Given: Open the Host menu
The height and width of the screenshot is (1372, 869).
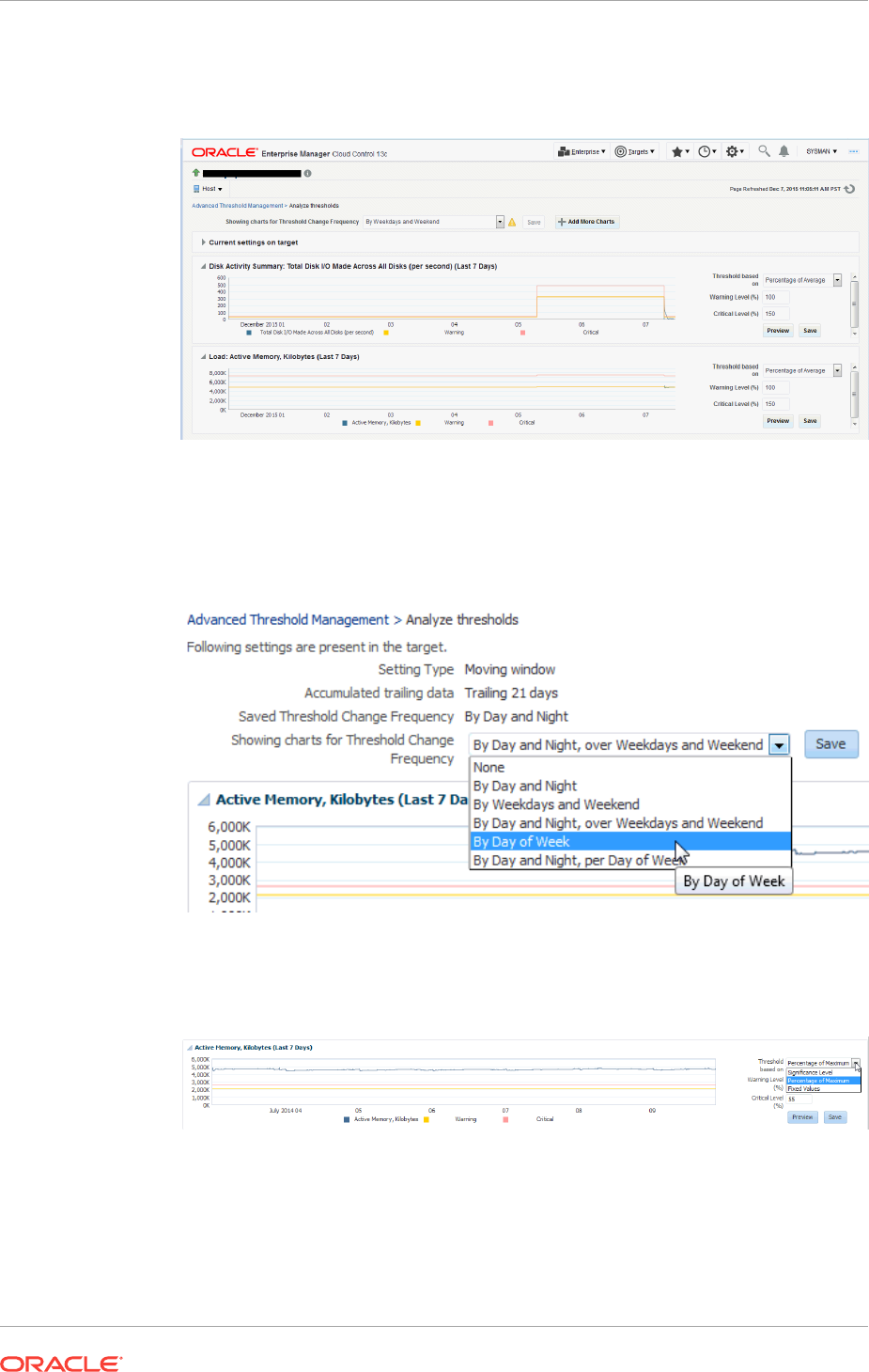Looking at the screenshot, I should (x=208, y=189).
